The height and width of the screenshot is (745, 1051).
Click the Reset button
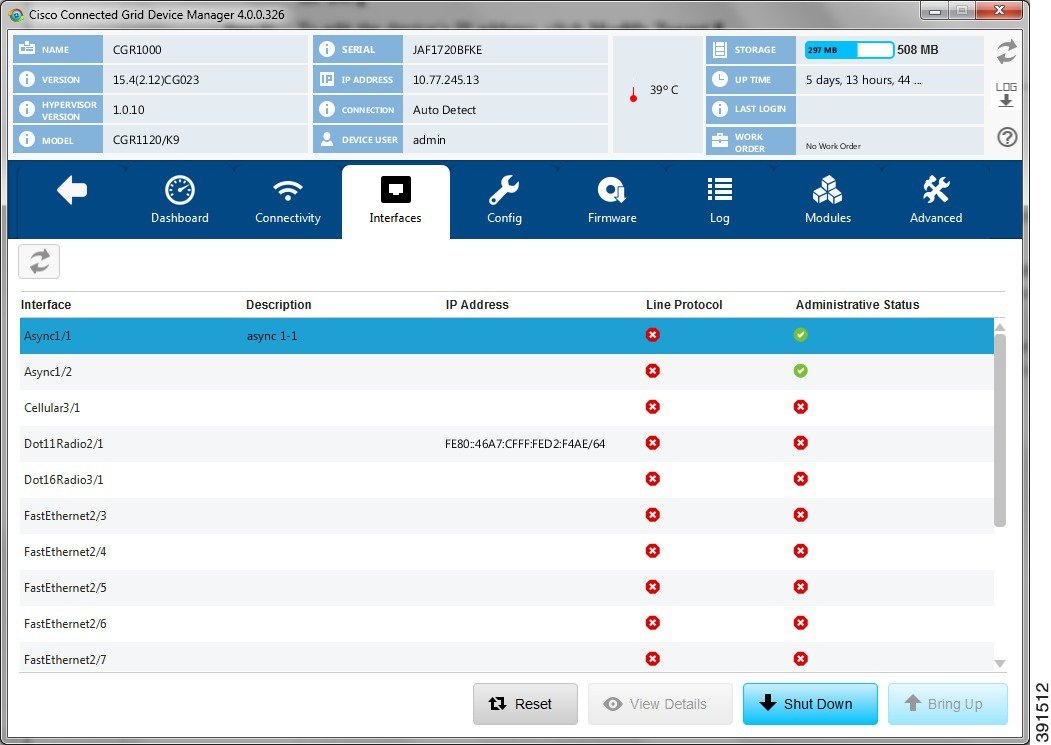coord(525,704)
